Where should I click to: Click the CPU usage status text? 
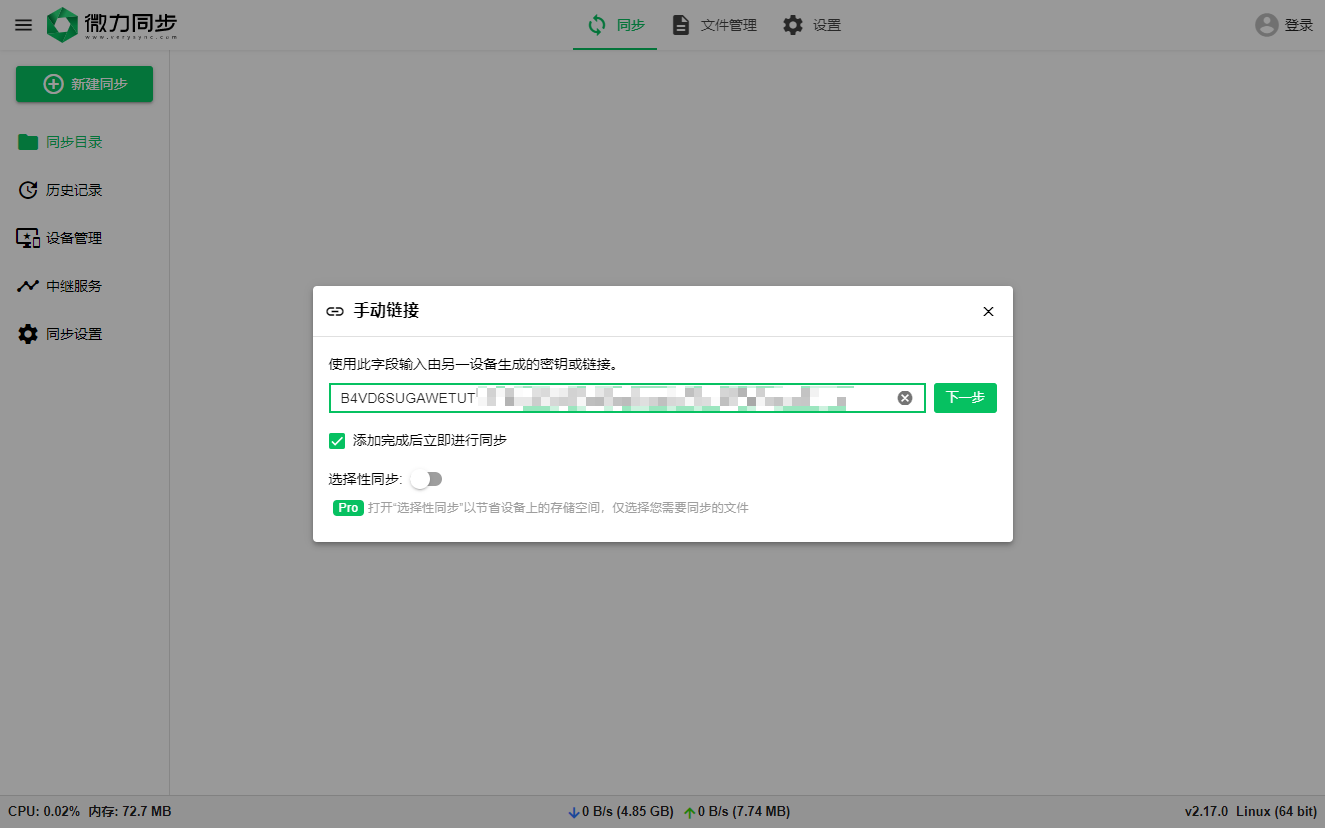point(44,812)
